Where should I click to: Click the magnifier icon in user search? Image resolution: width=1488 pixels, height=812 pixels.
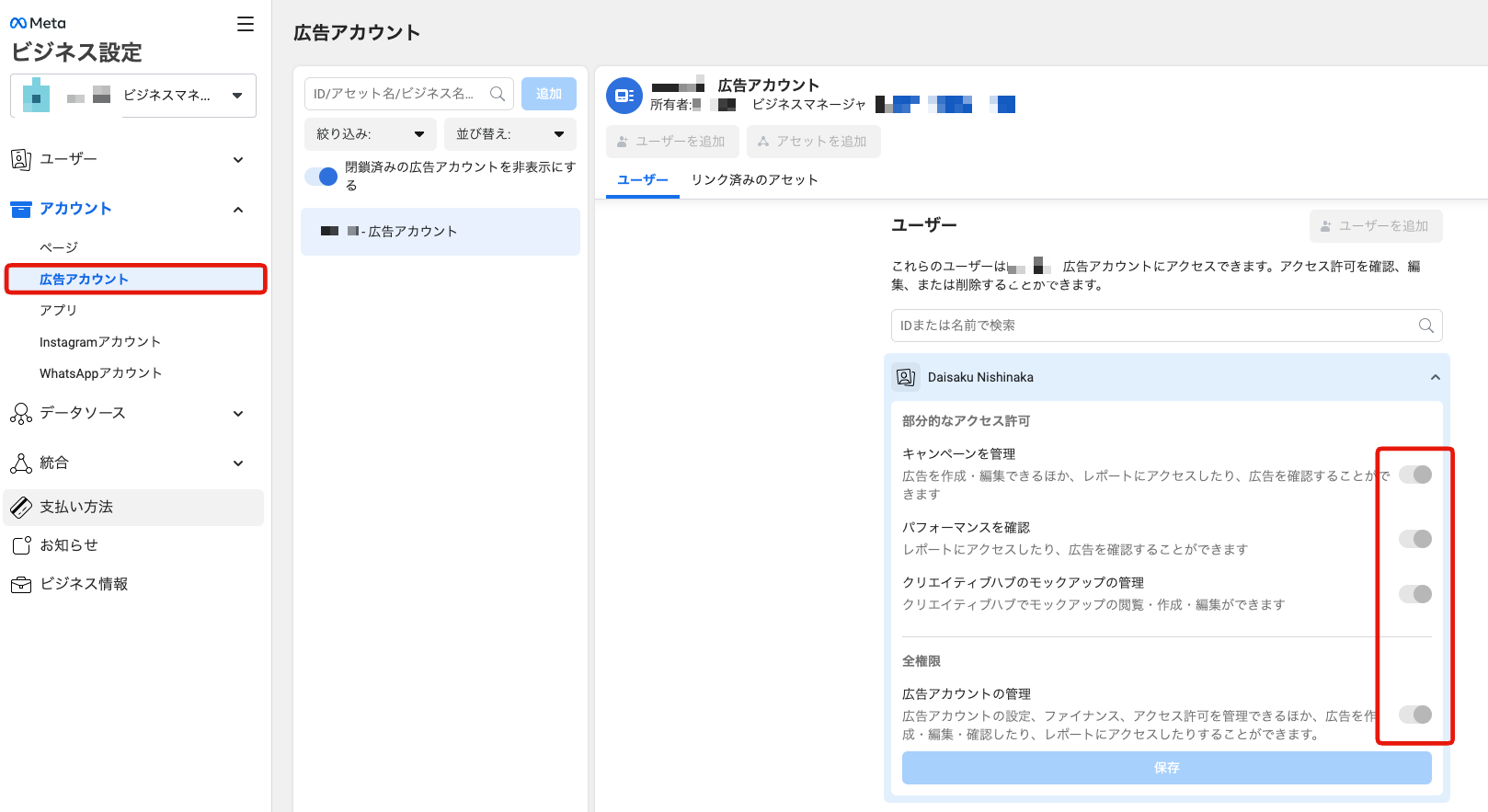[x=1426, y=326]
